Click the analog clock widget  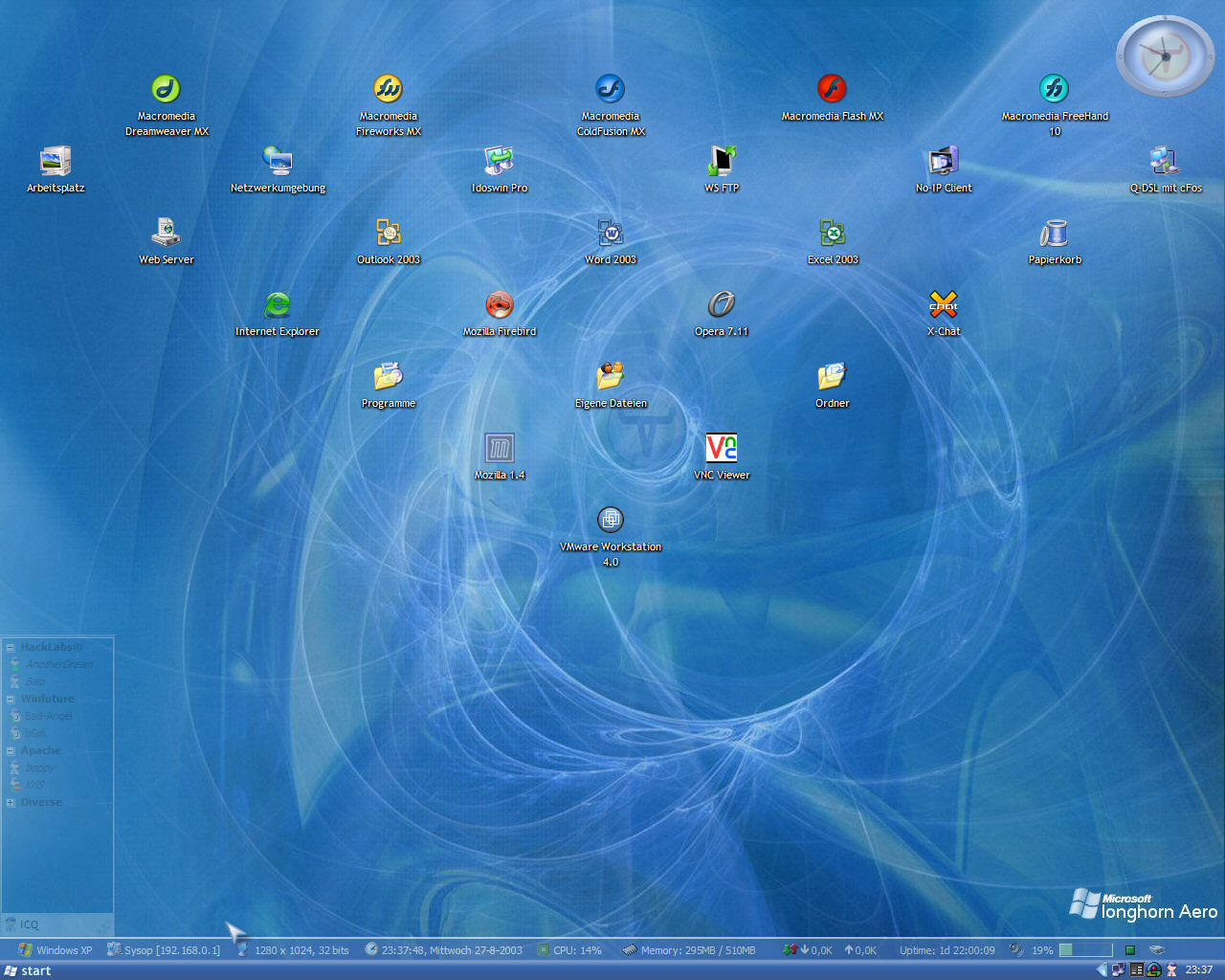pos(1165,56)
